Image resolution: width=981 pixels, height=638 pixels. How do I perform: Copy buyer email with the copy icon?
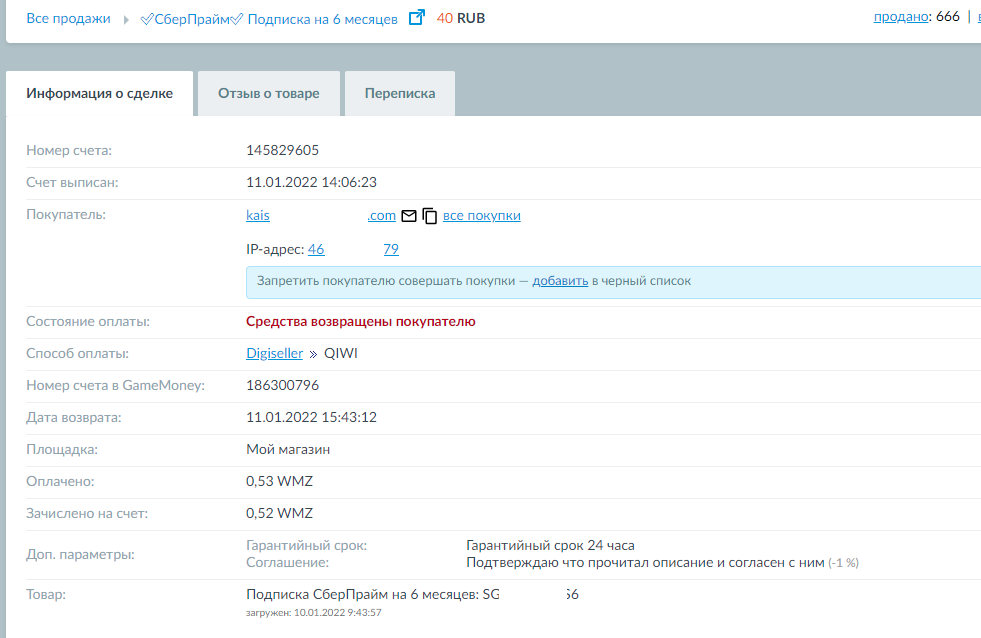click(429, 216)
